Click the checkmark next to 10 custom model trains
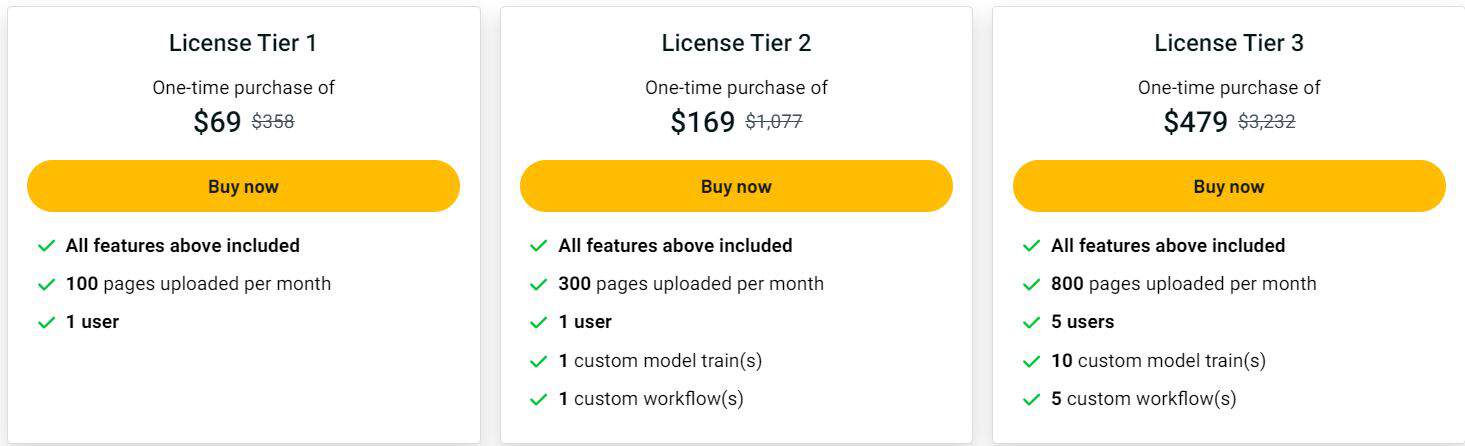The width and height of the screenshot is (1465, 446). [1032, 361]
